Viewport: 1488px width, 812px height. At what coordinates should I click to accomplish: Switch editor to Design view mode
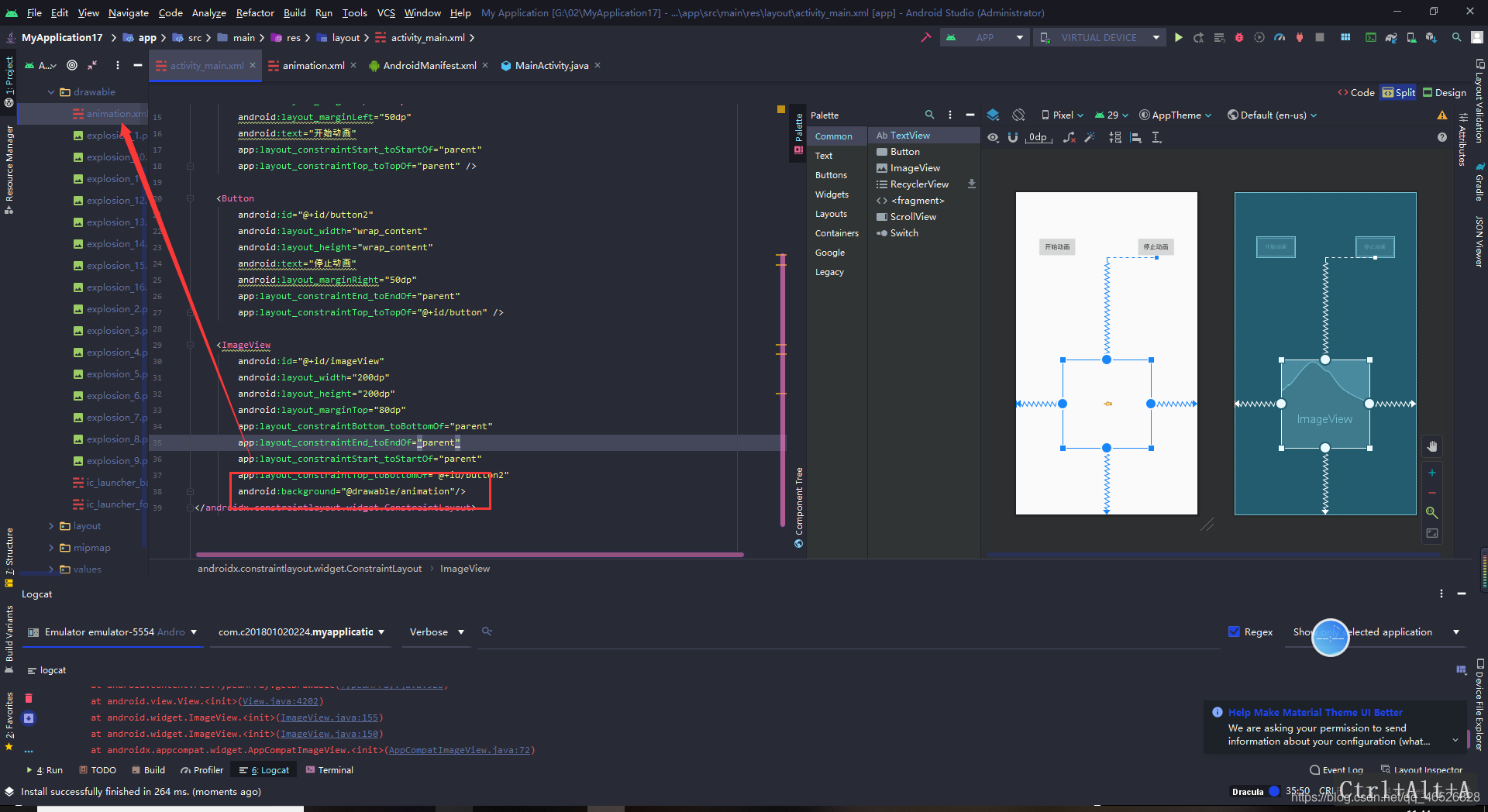[1445, 92]
